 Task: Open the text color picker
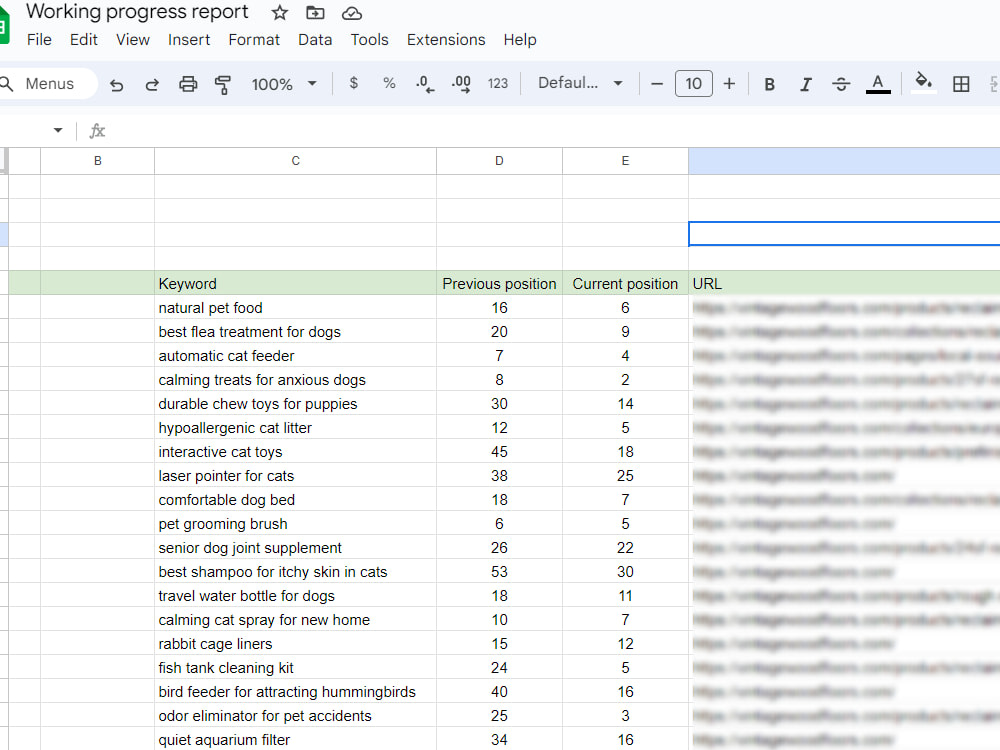(x=878, y=84)
